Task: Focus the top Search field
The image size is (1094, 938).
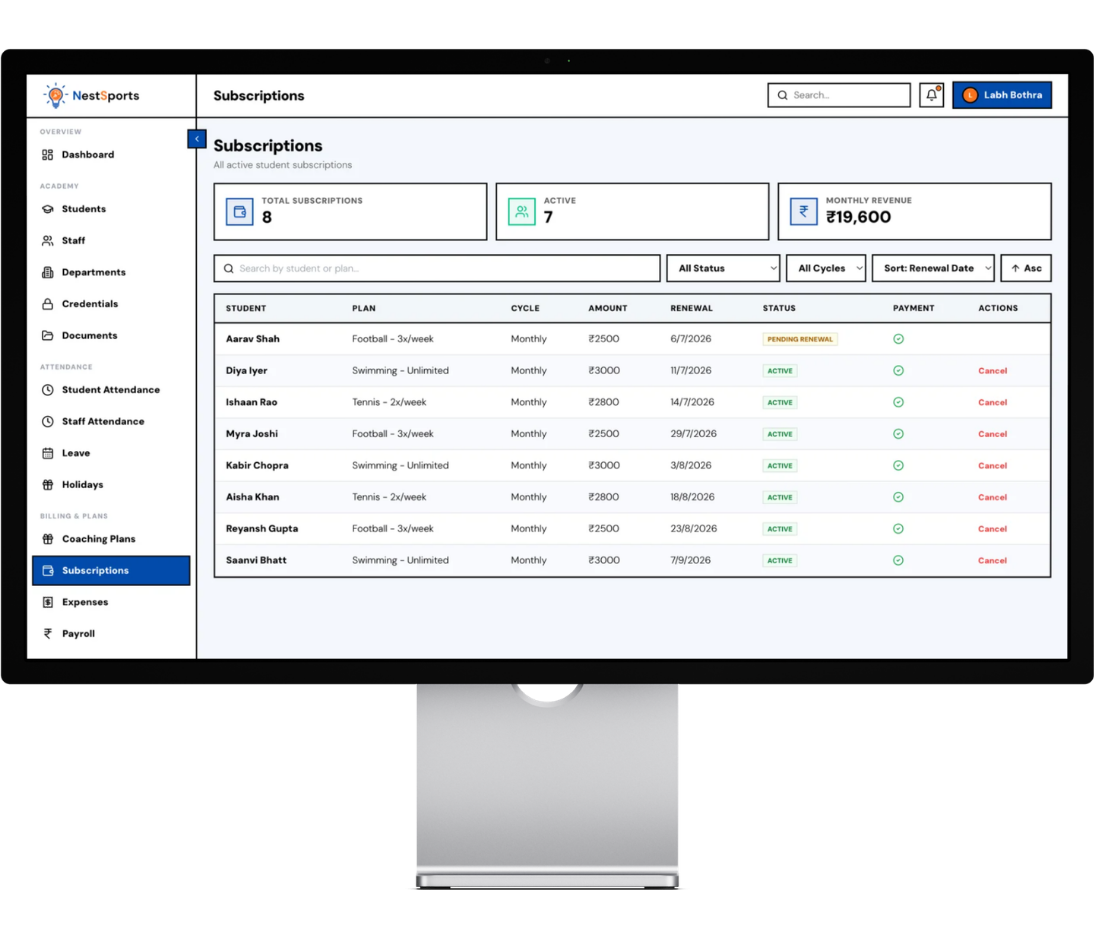Action: coord(839,95)
